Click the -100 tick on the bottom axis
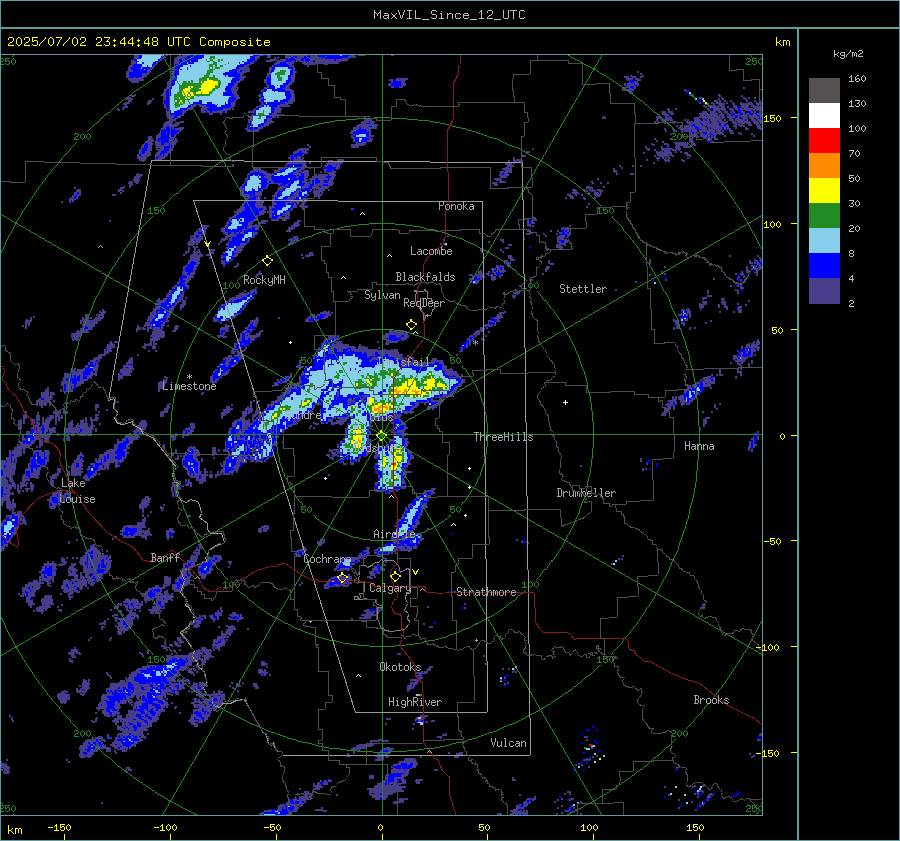The height and width of the screenshot is (841, 900). 165,827
